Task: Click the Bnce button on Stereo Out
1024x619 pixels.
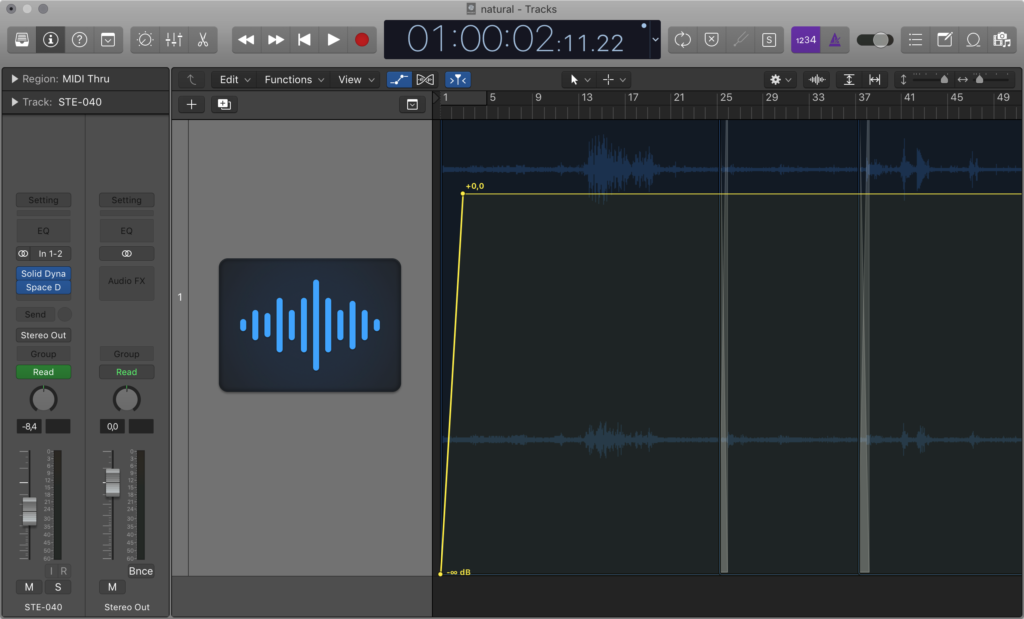Action: tap(141, 571)
